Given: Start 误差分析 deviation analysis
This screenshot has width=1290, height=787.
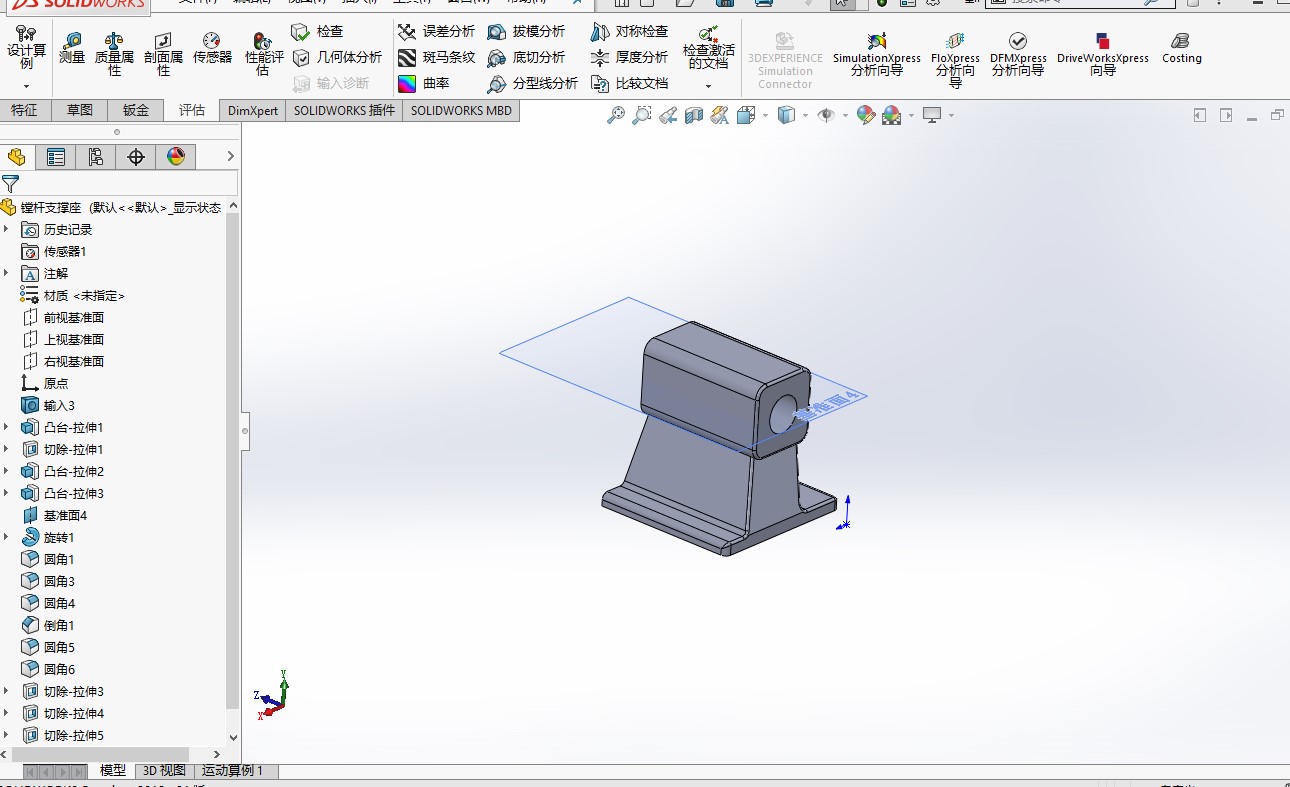Looking at the screenshot, I should click(436, 32).
